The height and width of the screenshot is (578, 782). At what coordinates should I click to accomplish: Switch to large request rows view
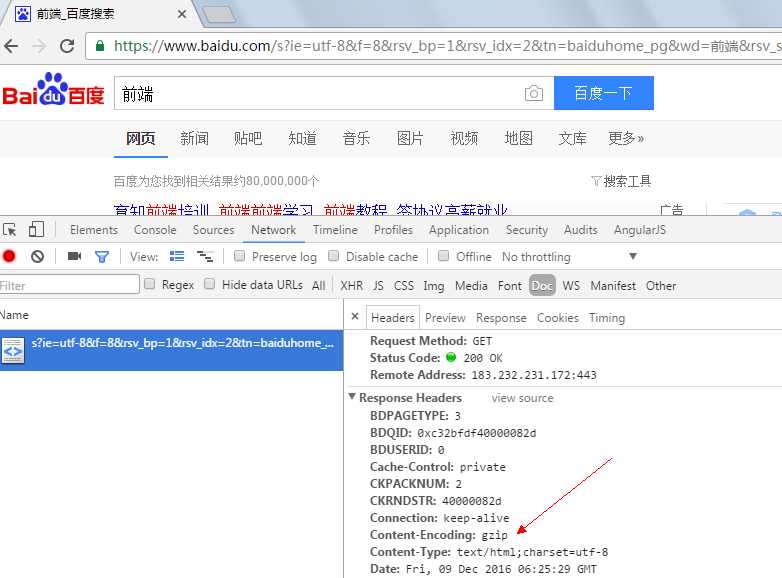(177, 256)
